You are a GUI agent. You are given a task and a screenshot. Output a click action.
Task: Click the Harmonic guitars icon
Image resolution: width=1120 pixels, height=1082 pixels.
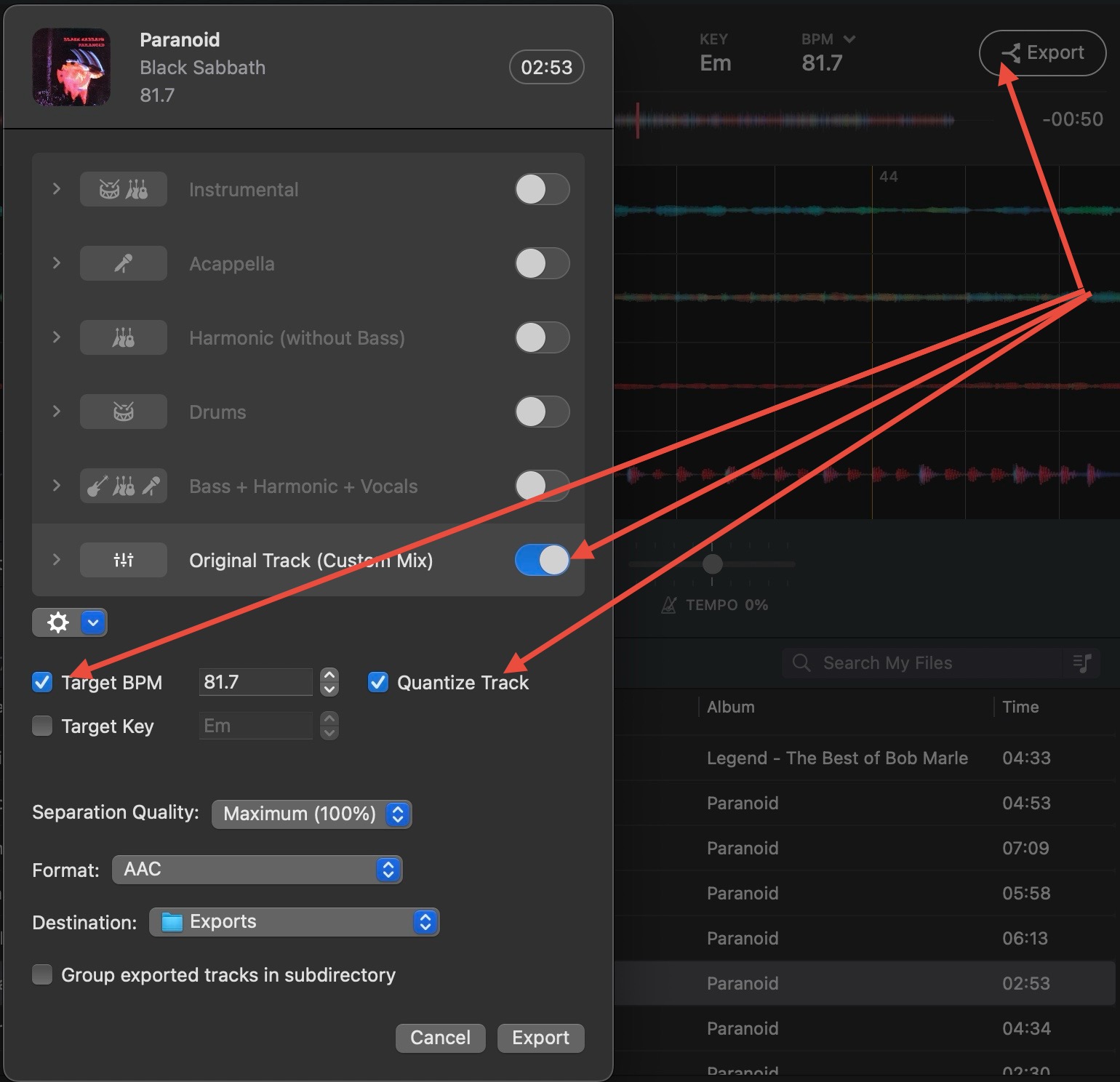[123, 338]
